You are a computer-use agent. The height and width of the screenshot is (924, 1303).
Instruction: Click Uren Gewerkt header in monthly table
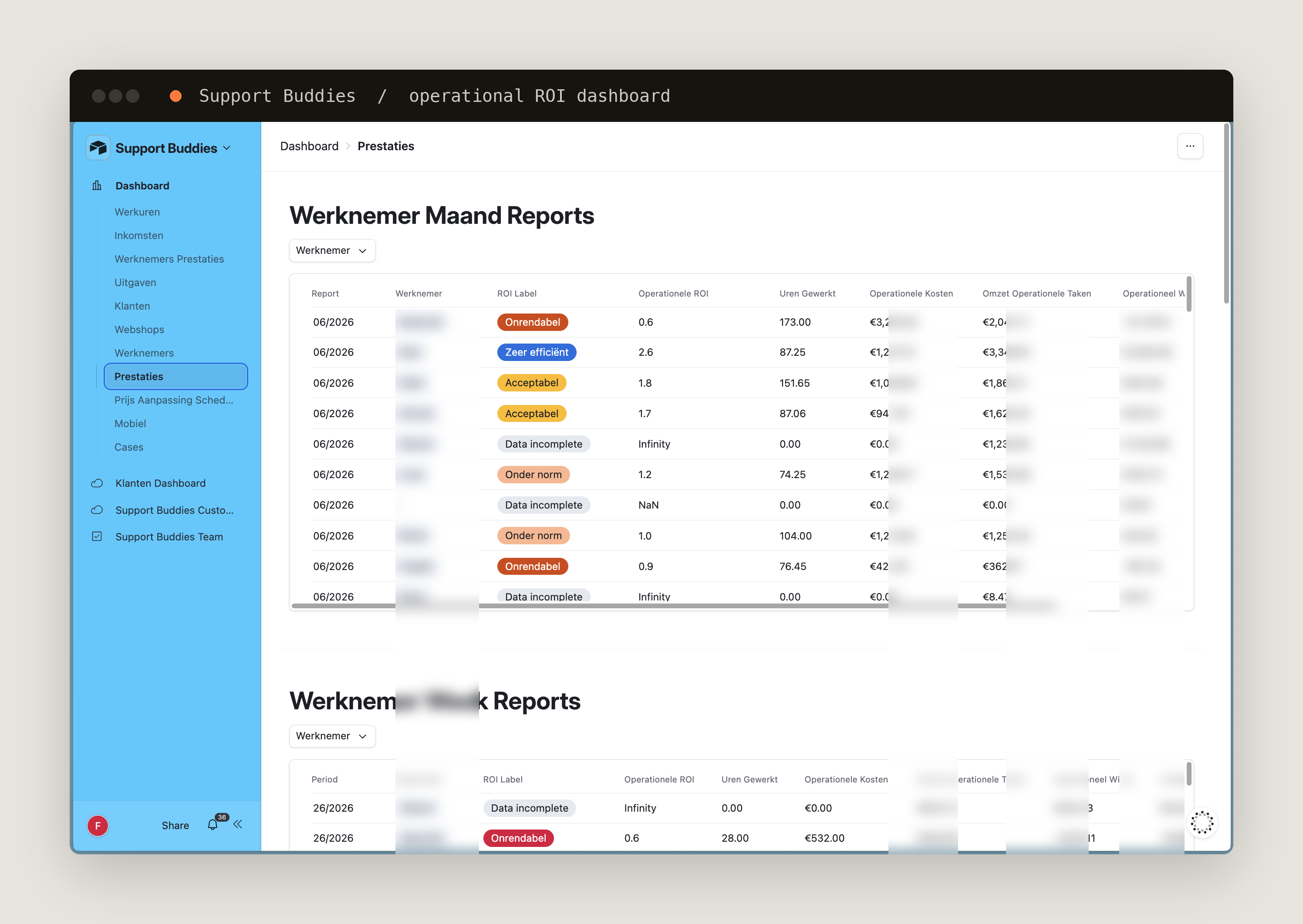[807, 293]
